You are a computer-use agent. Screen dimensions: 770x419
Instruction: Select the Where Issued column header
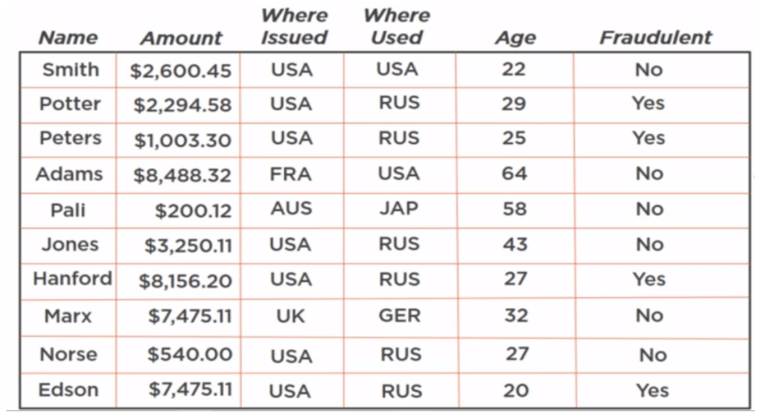tap(294, 27)
